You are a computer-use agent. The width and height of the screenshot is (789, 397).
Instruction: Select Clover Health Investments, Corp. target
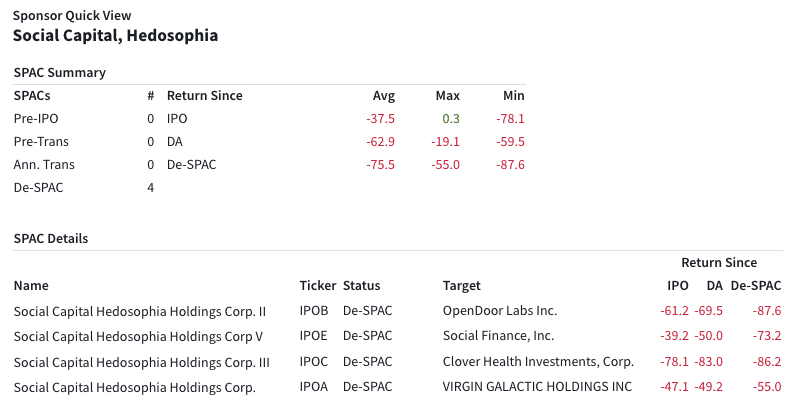pos(538,362)
